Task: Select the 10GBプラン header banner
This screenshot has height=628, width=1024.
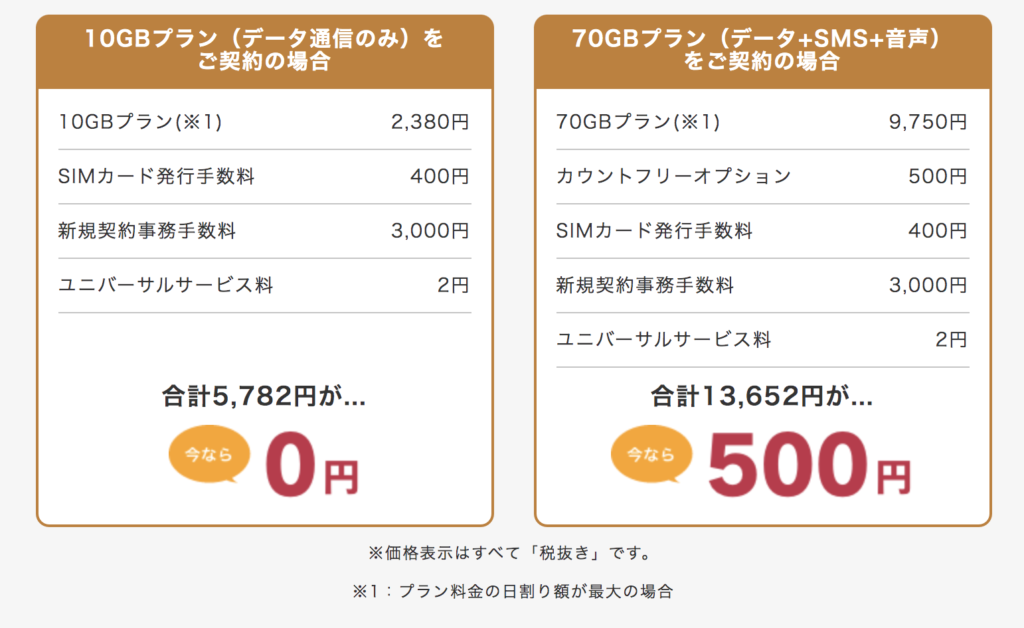Action: [264, 52]
